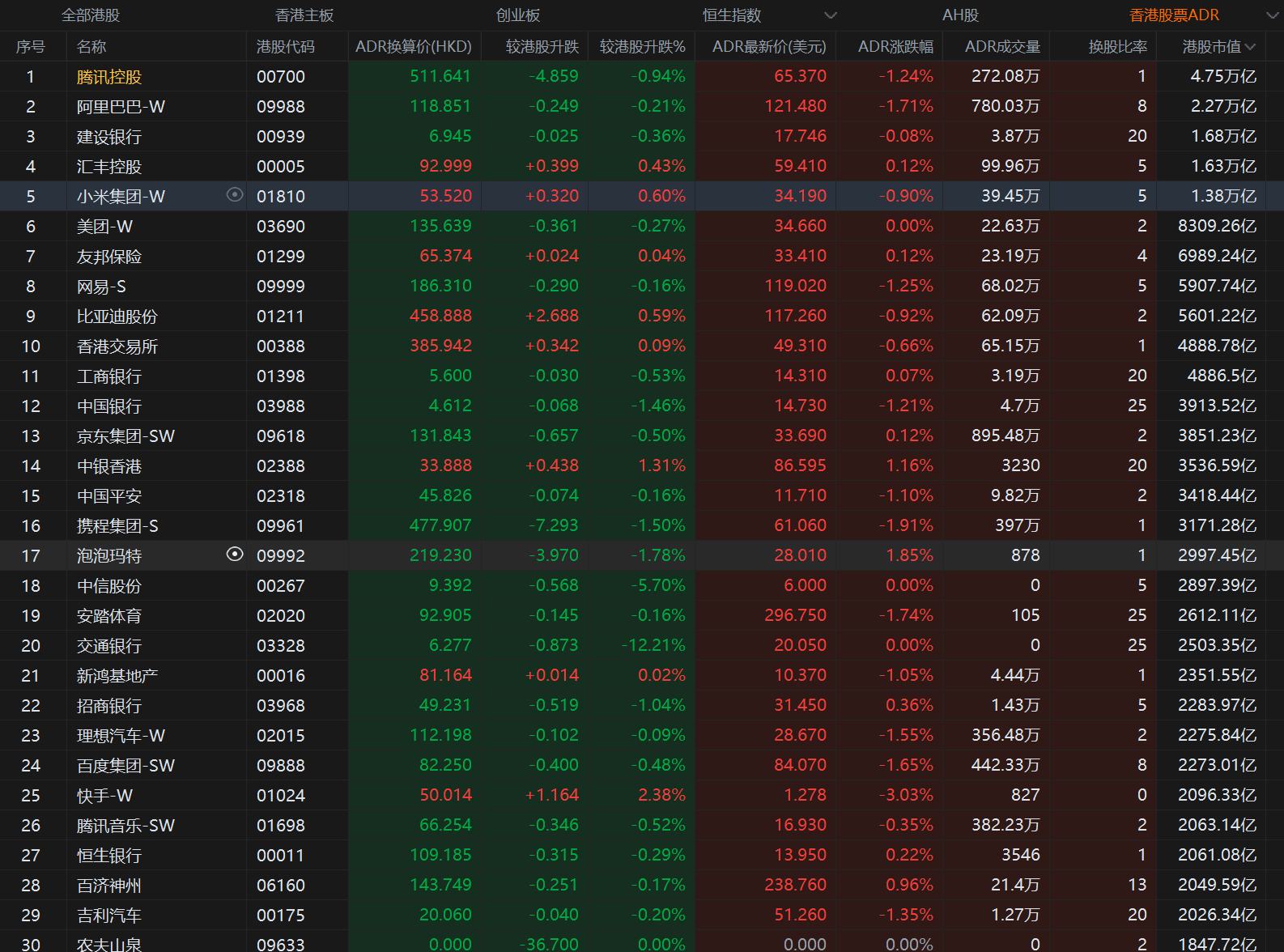
Task: Sort by 序号 column header
Action: point(31,47)
